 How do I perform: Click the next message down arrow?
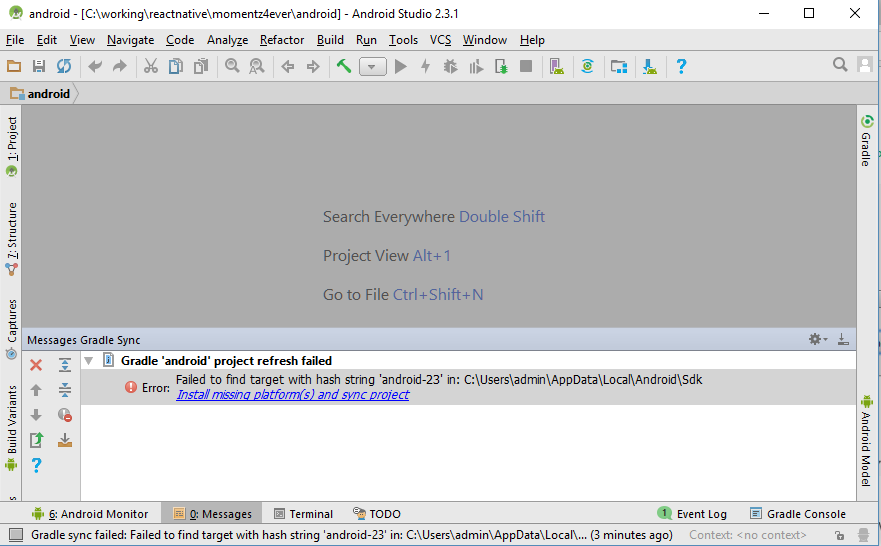(x=36, y=415)
